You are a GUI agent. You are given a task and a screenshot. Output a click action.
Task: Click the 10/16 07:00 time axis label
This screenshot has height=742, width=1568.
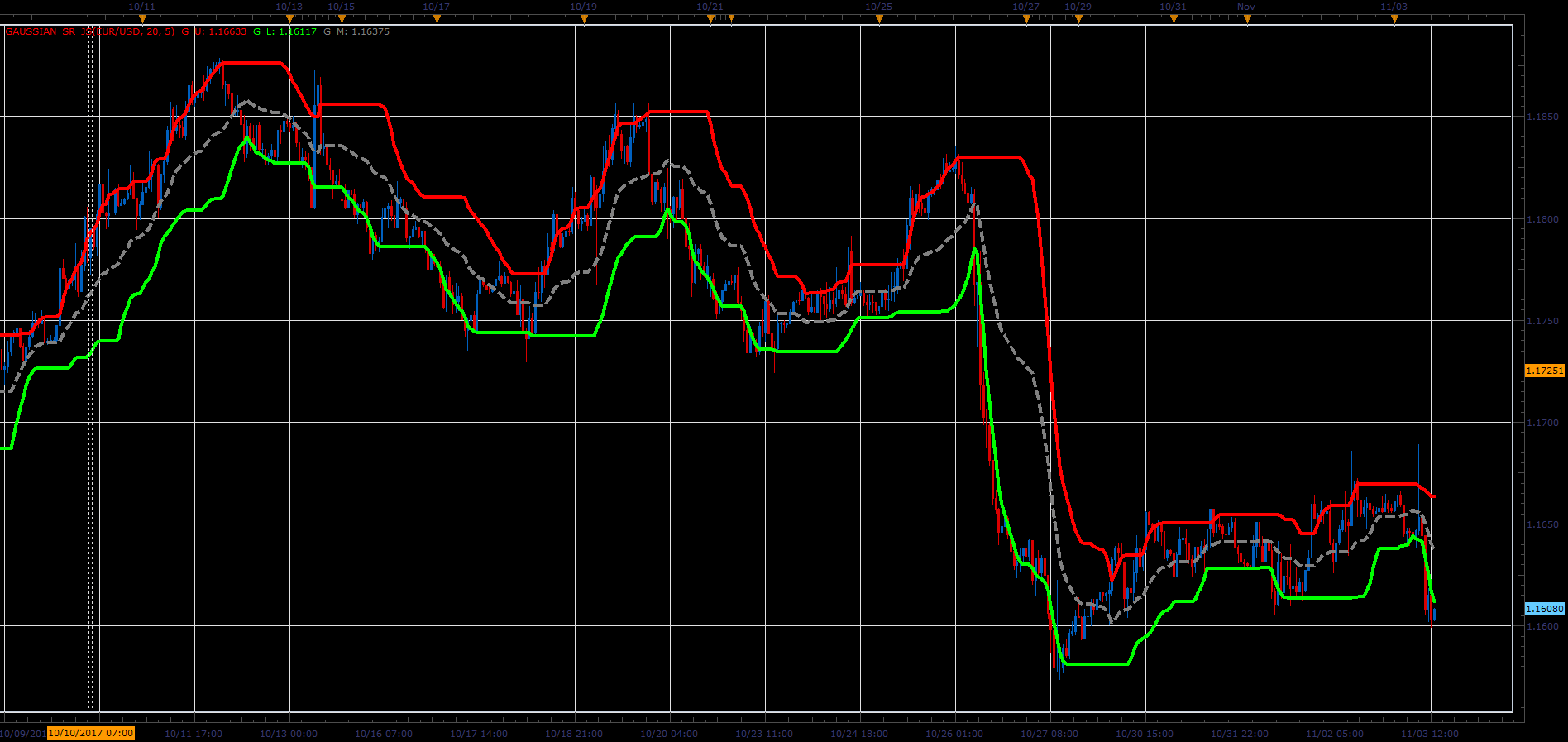click(x=384, y=734)
